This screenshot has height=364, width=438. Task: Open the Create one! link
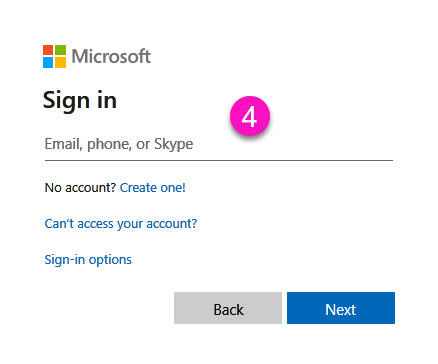(153, 188)
